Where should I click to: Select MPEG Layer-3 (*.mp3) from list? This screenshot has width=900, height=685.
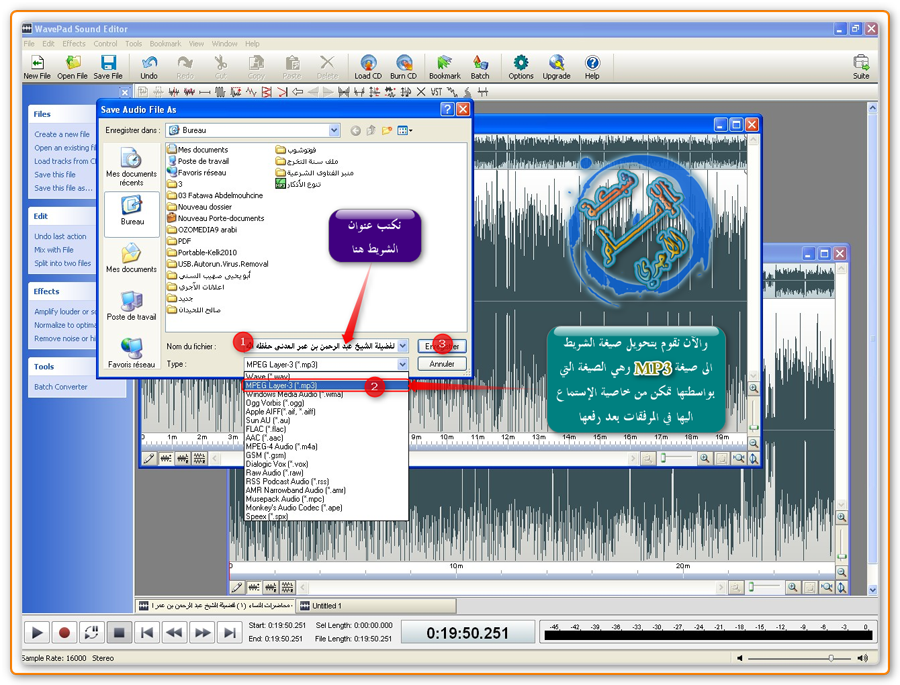(x=326, y=385)
